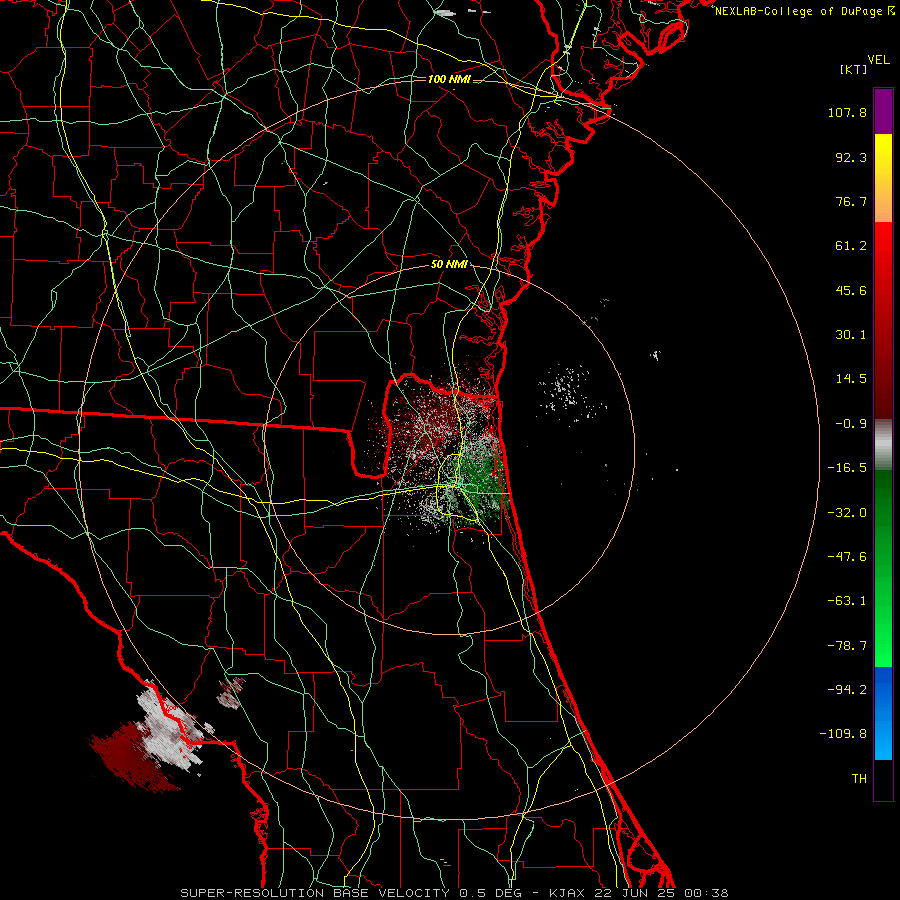The width and height of the screenshot is (900, 900).
Task: Click the 92.3 velocity scale label
Action: 851,157
